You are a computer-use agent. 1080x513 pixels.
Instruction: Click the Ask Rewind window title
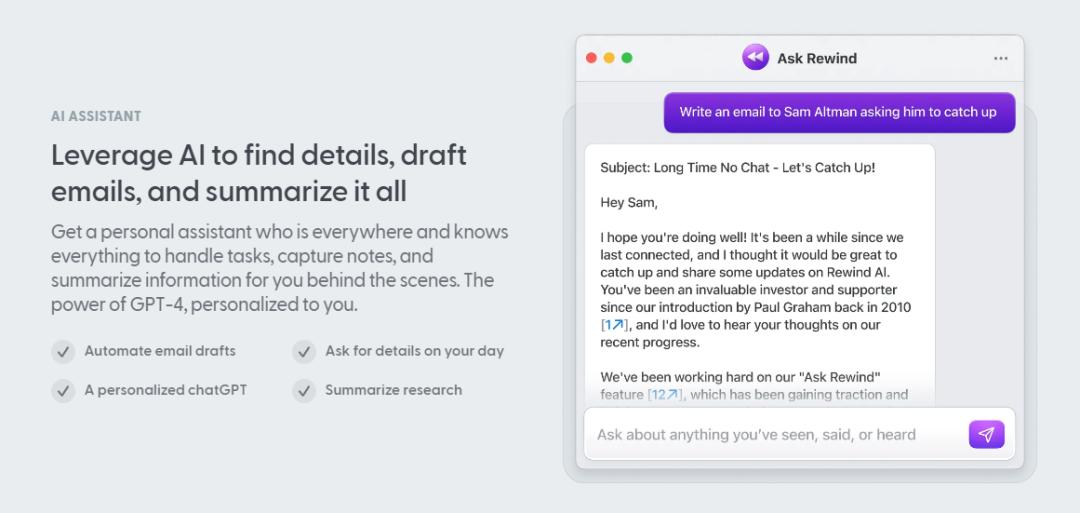tap(817, 59)
